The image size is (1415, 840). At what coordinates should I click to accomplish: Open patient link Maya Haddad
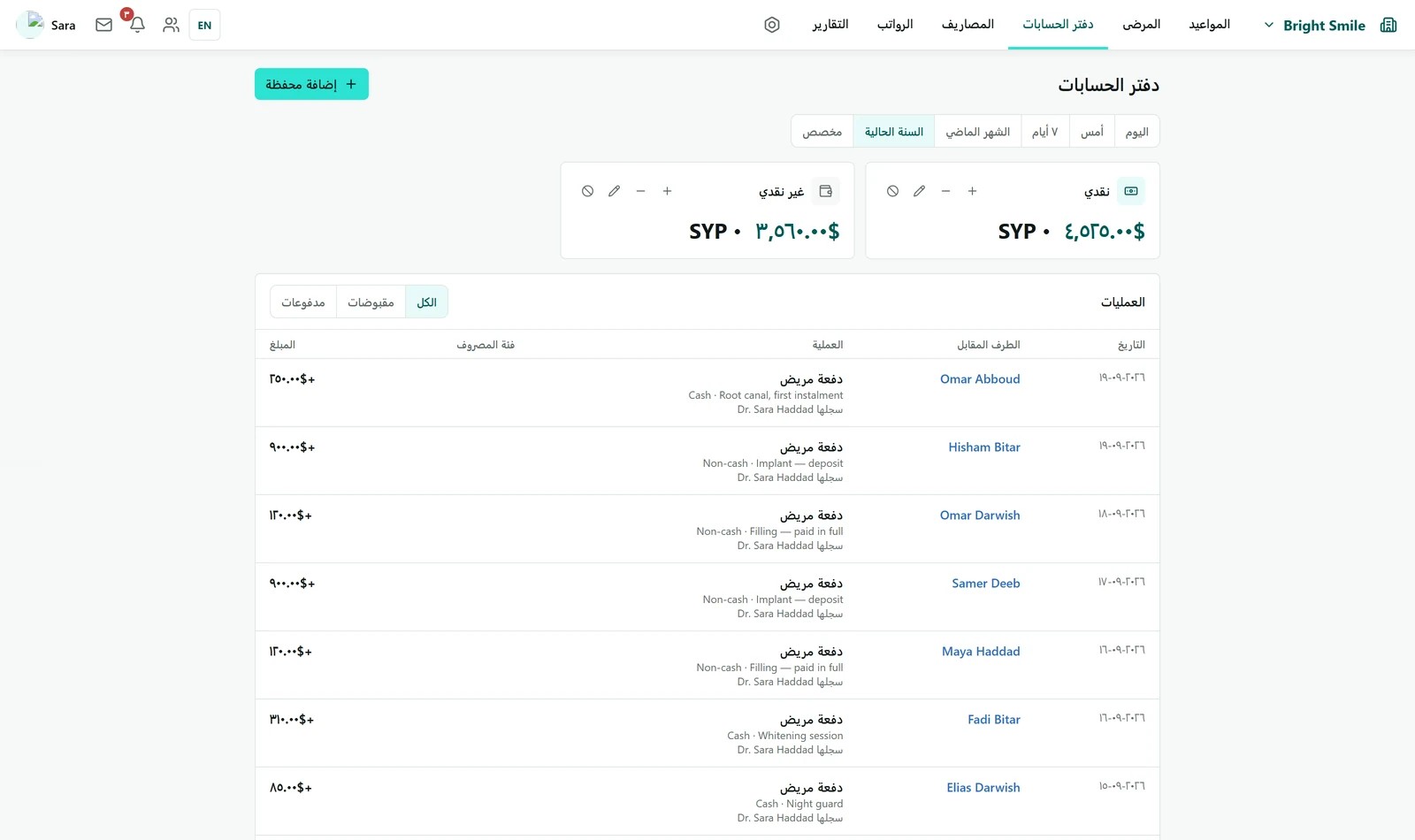point(981,651)
